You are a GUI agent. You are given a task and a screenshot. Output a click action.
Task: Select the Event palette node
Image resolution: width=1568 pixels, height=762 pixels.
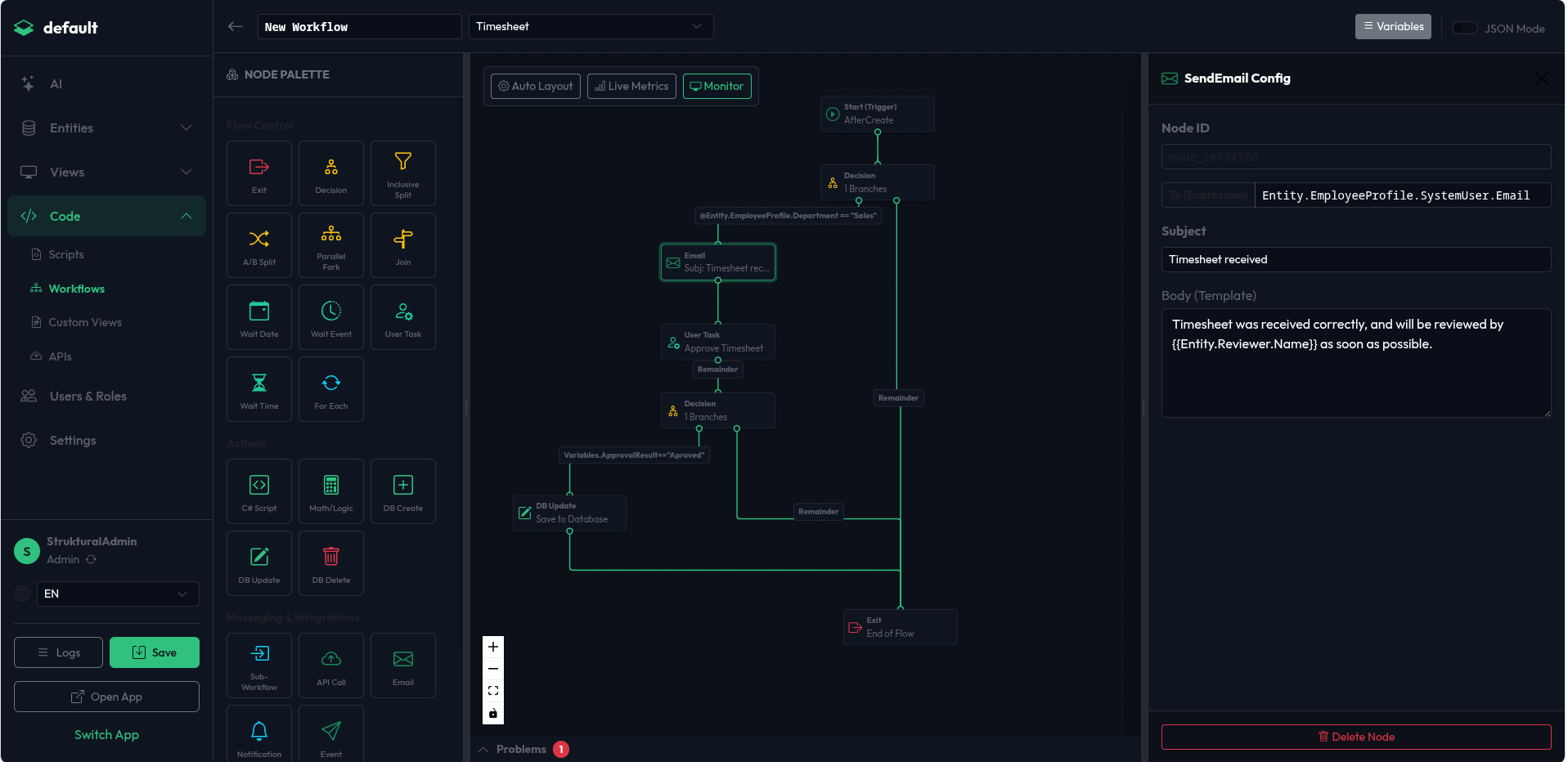331,734
